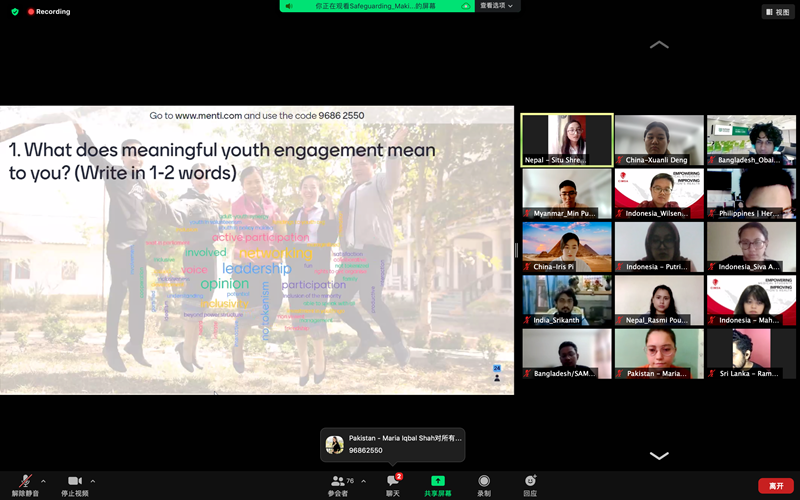Open the View Options dropdown
Image resolution: width=800 pixels, height=500 pixels.
[x=497, y=6]
